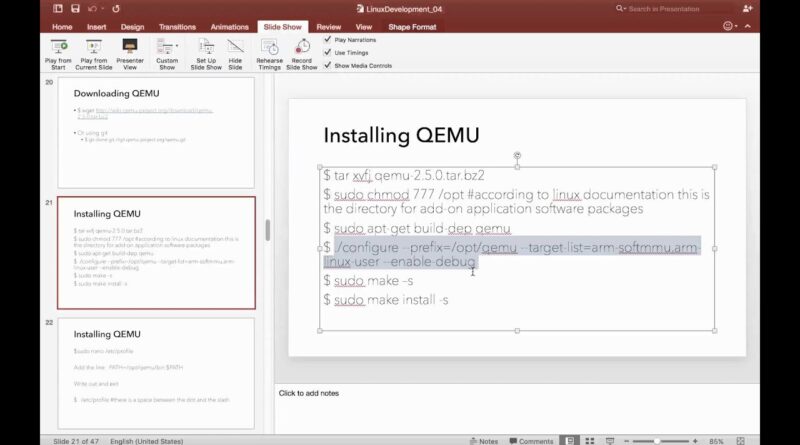Screen dimensions: 800x445
Task: Select the Slide Show tab
Action: point(283,27)
